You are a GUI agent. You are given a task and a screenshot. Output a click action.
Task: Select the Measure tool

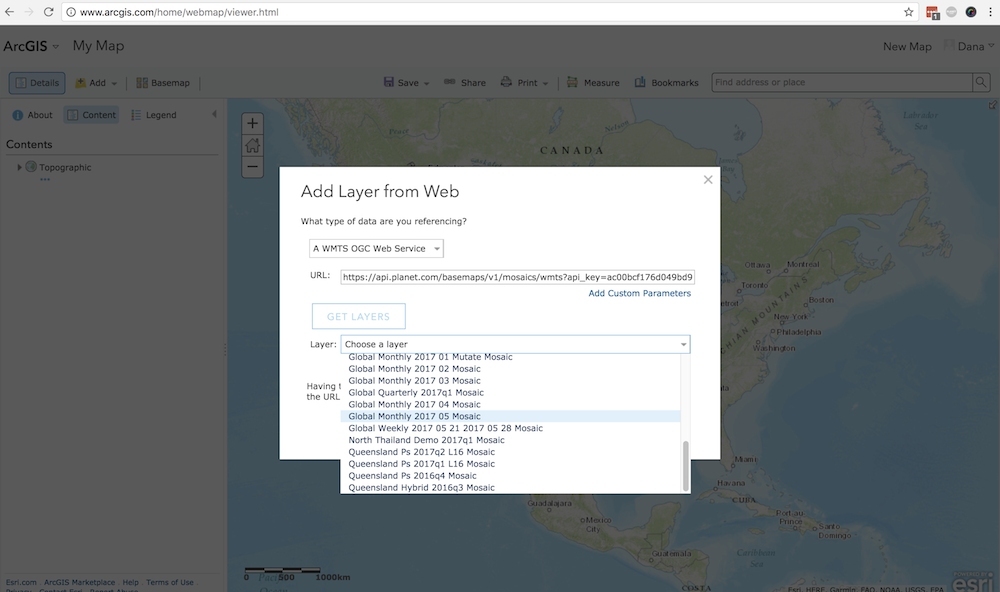(x=593, y=82)
